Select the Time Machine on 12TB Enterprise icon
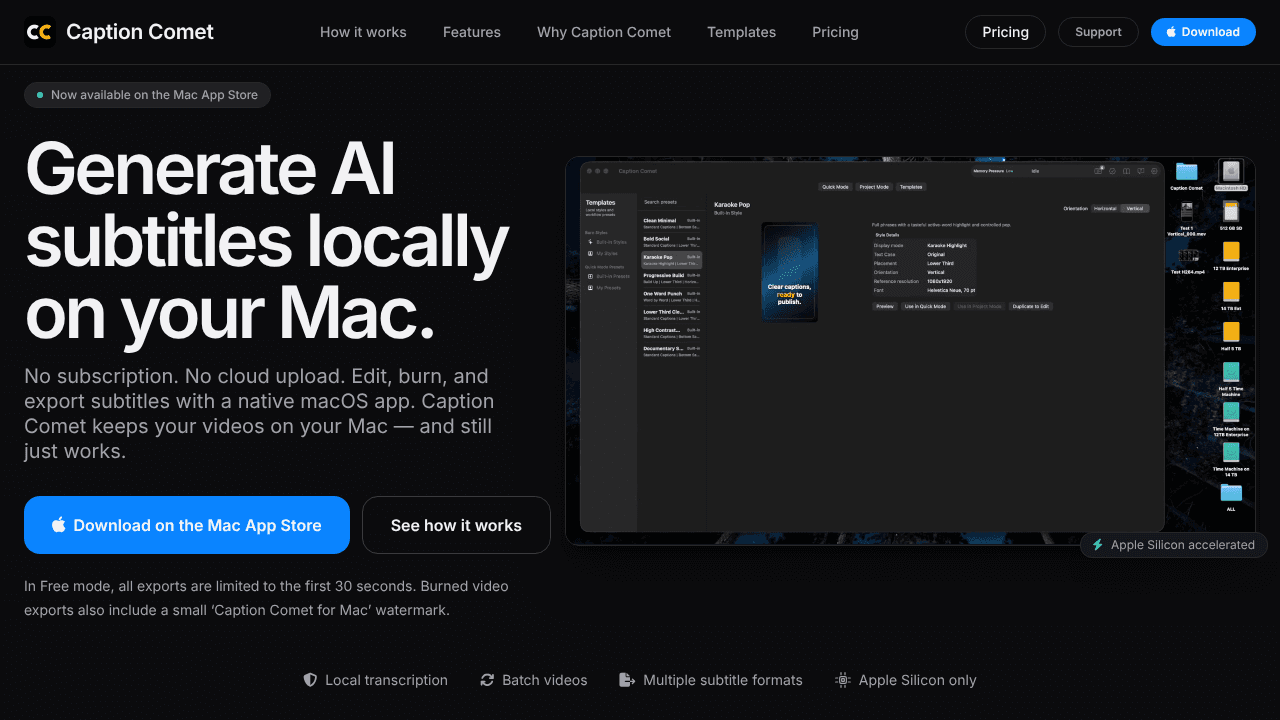 click(1231, 412)
